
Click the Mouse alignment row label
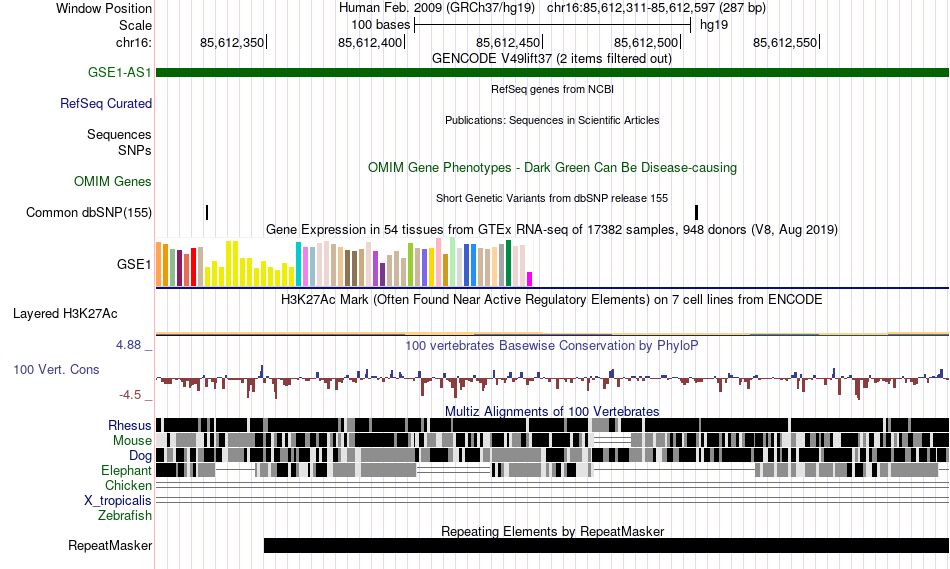click(x=132, y=441)
